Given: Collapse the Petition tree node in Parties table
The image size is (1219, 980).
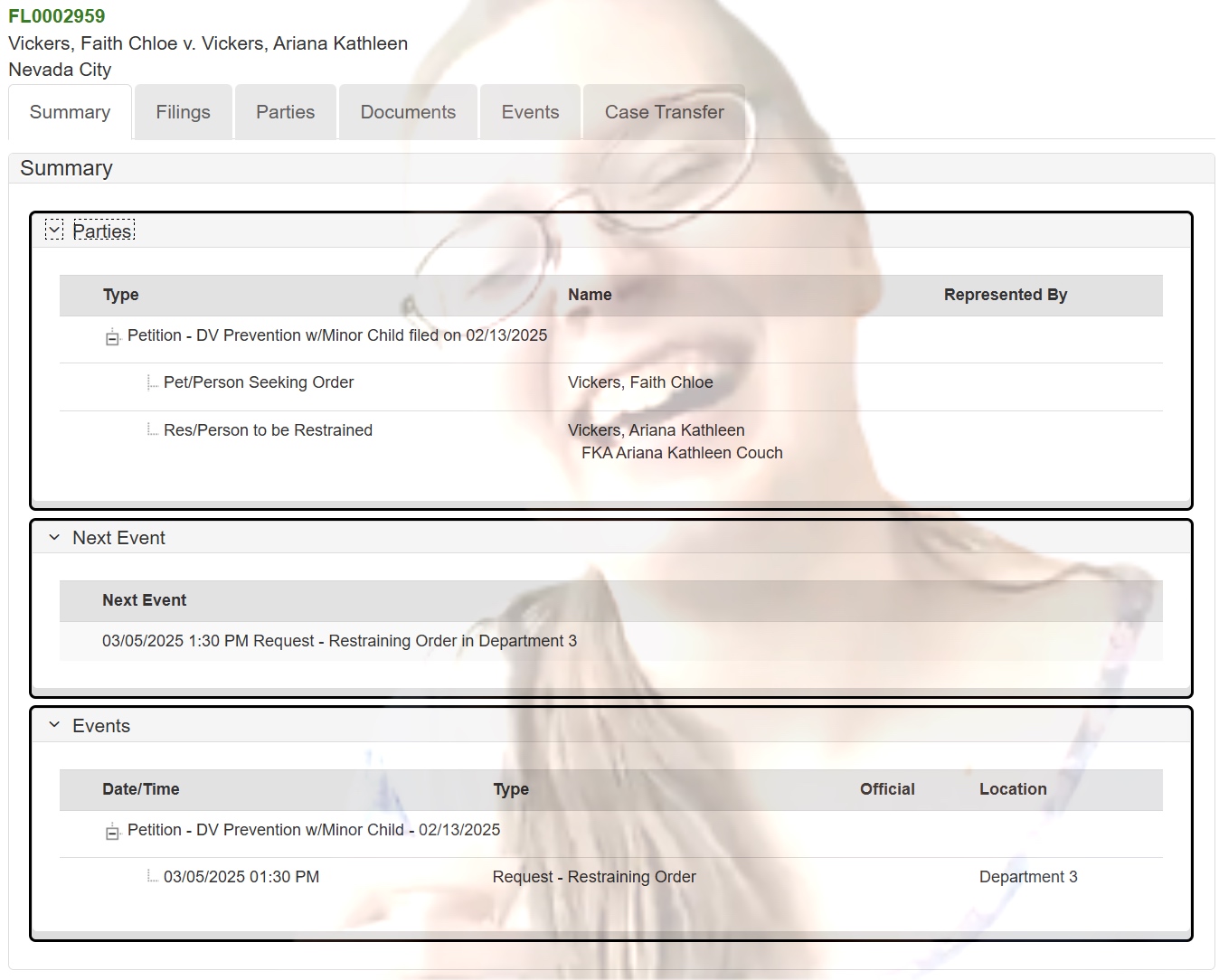Looking at the screenshot, I should point(112,337).
